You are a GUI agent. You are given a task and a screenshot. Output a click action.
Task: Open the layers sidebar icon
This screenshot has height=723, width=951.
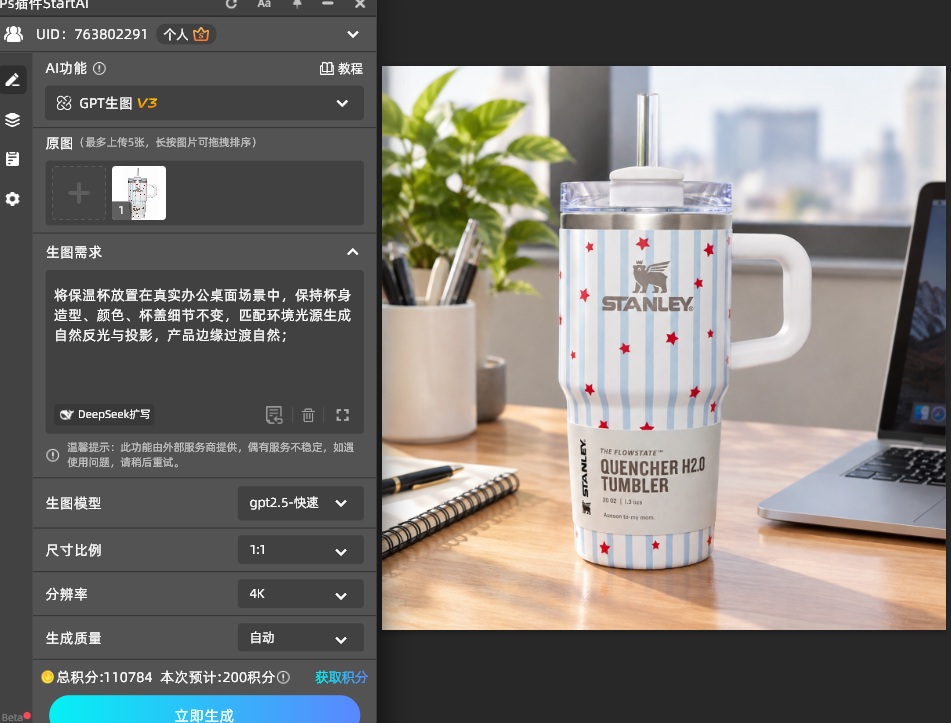(x=13, y=119)
